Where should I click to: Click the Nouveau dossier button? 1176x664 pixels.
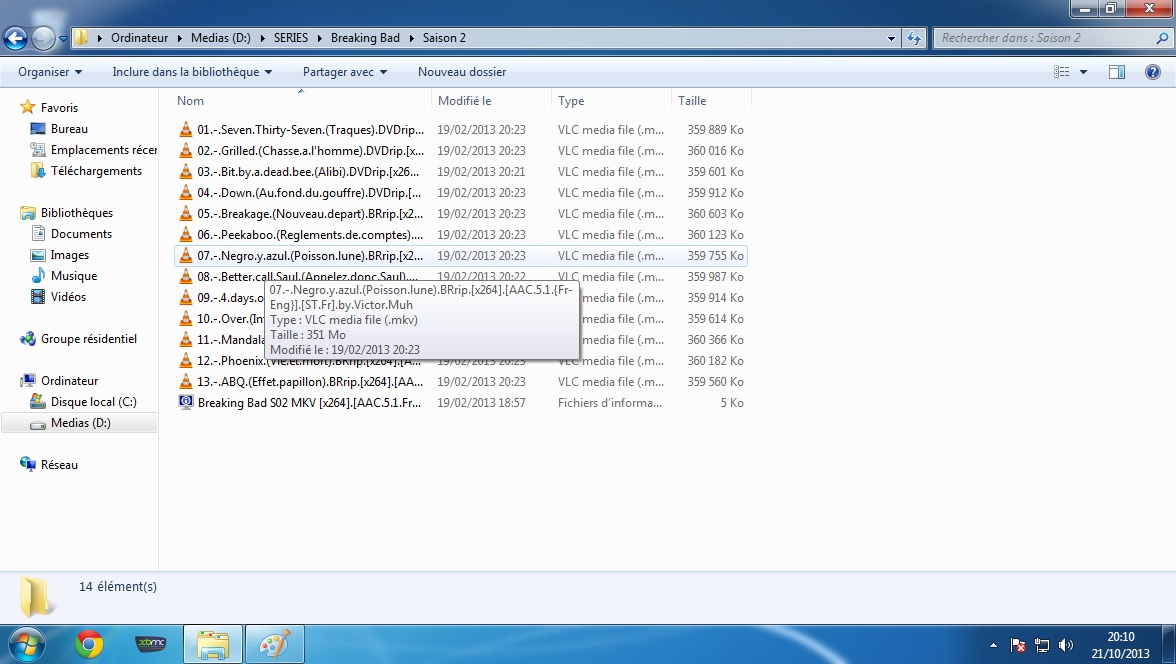(462, 72)
